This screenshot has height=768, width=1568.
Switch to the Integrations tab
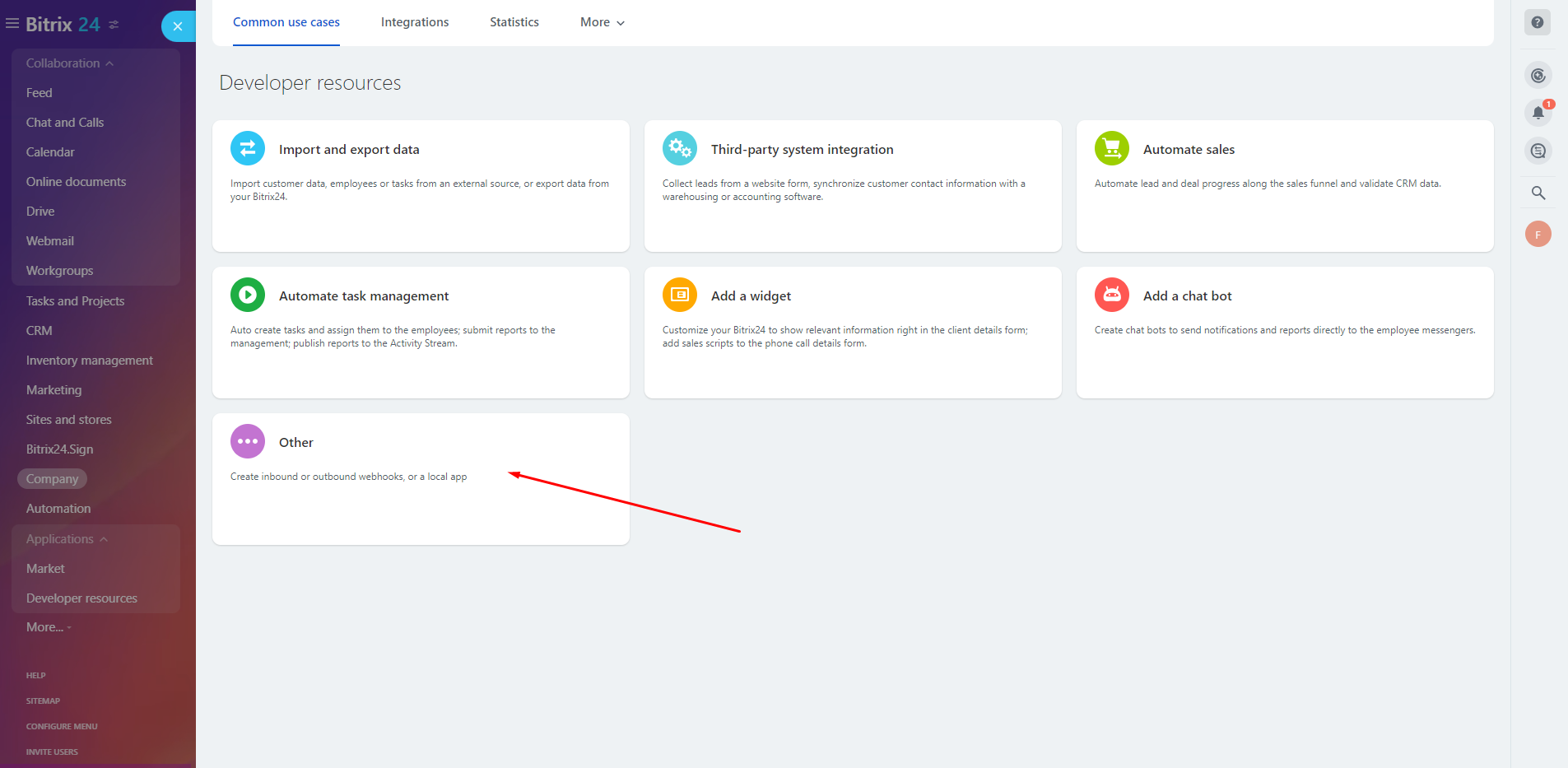tap(415, 22)
